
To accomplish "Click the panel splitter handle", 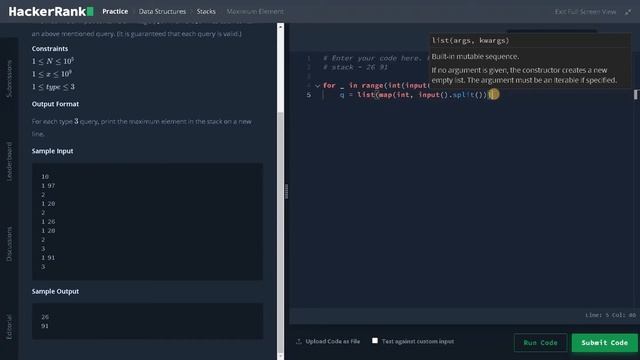I will [x=287, y=191].
